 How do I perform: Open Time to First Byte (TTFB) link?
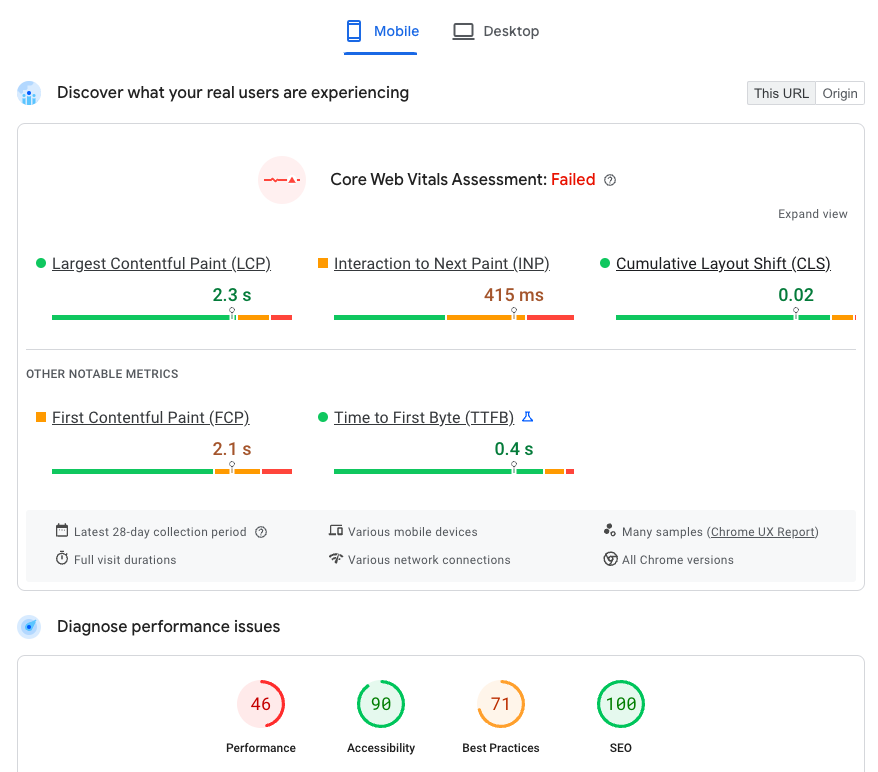tap(424, 417)
